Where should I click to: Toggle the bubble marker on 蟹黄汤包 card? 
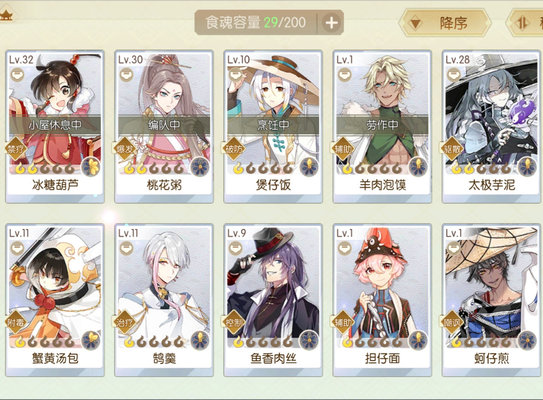coord(17,248)
